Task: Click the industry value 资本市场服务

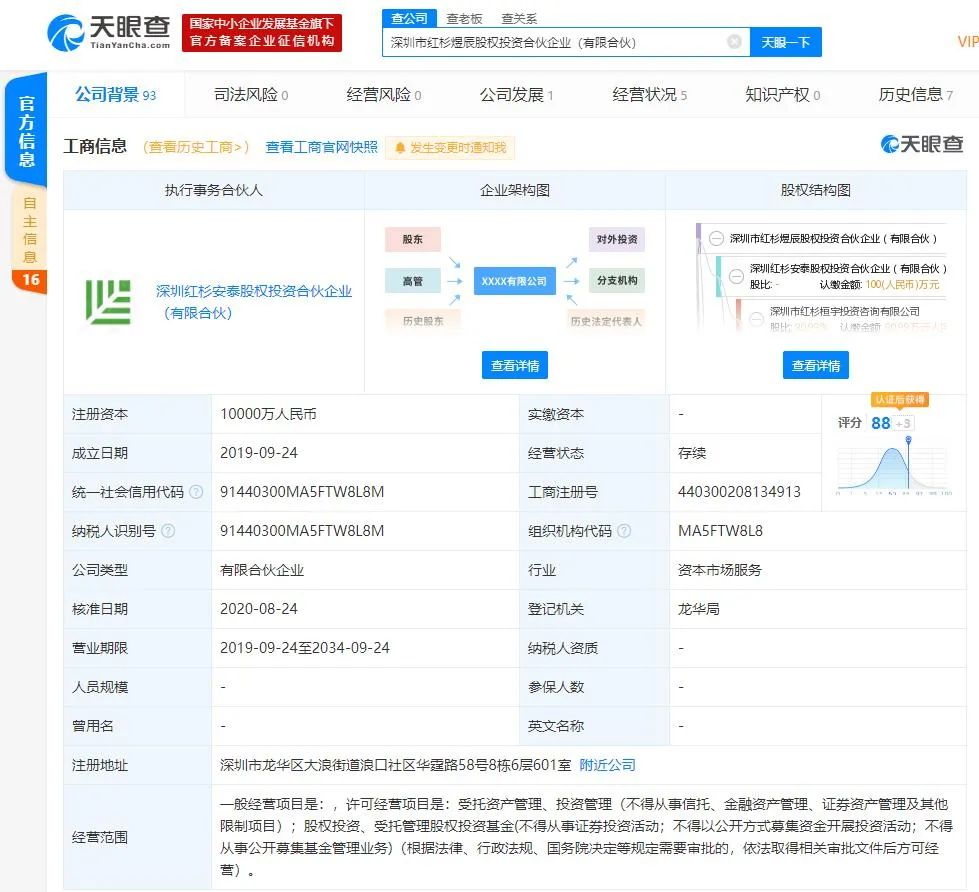Action: [x=720, y=570]
